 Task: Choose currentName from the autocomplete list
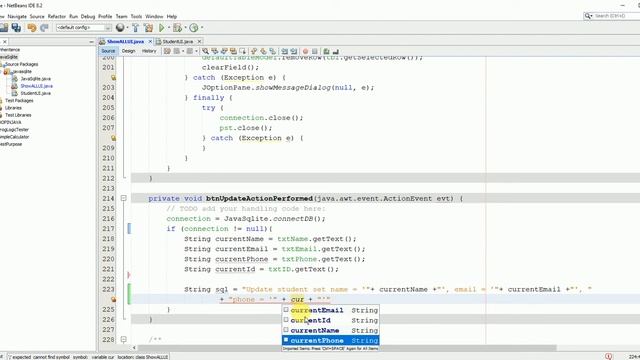point(331,331)
